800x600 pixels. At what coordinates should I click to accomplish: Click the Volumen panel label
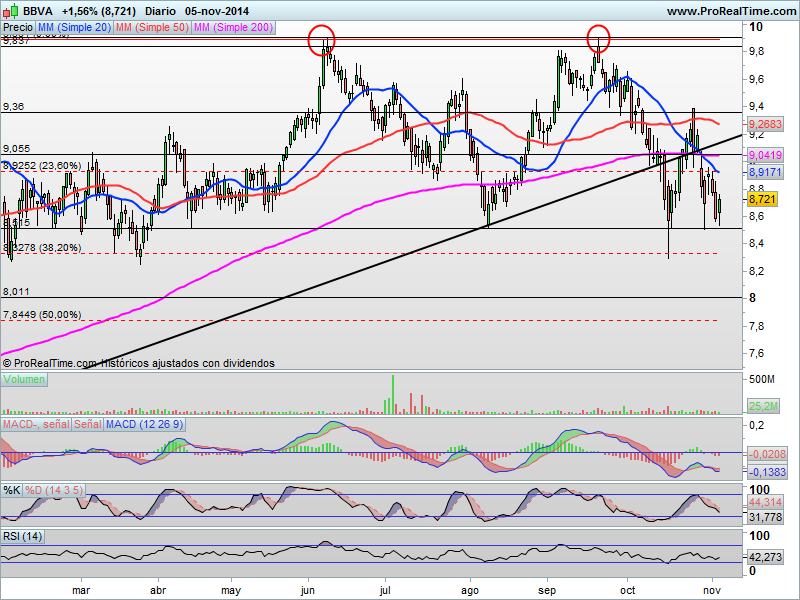(x=24, y=380)
